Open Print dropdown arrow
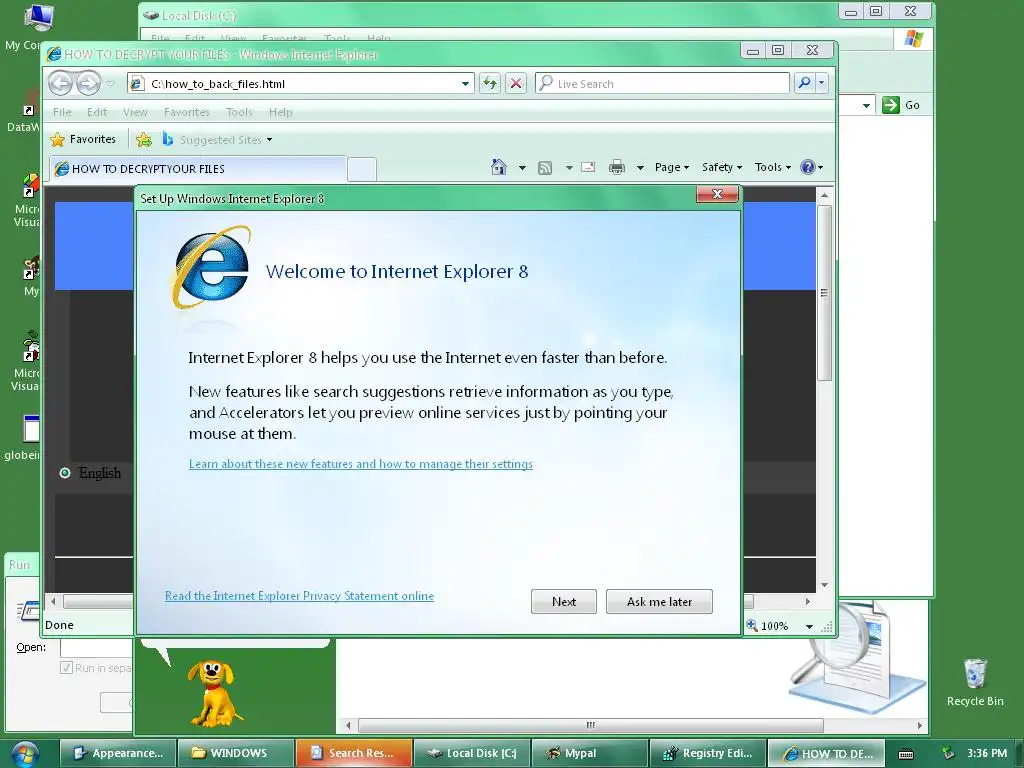This screenshot has width=1024, height=768. click(640, 168)
